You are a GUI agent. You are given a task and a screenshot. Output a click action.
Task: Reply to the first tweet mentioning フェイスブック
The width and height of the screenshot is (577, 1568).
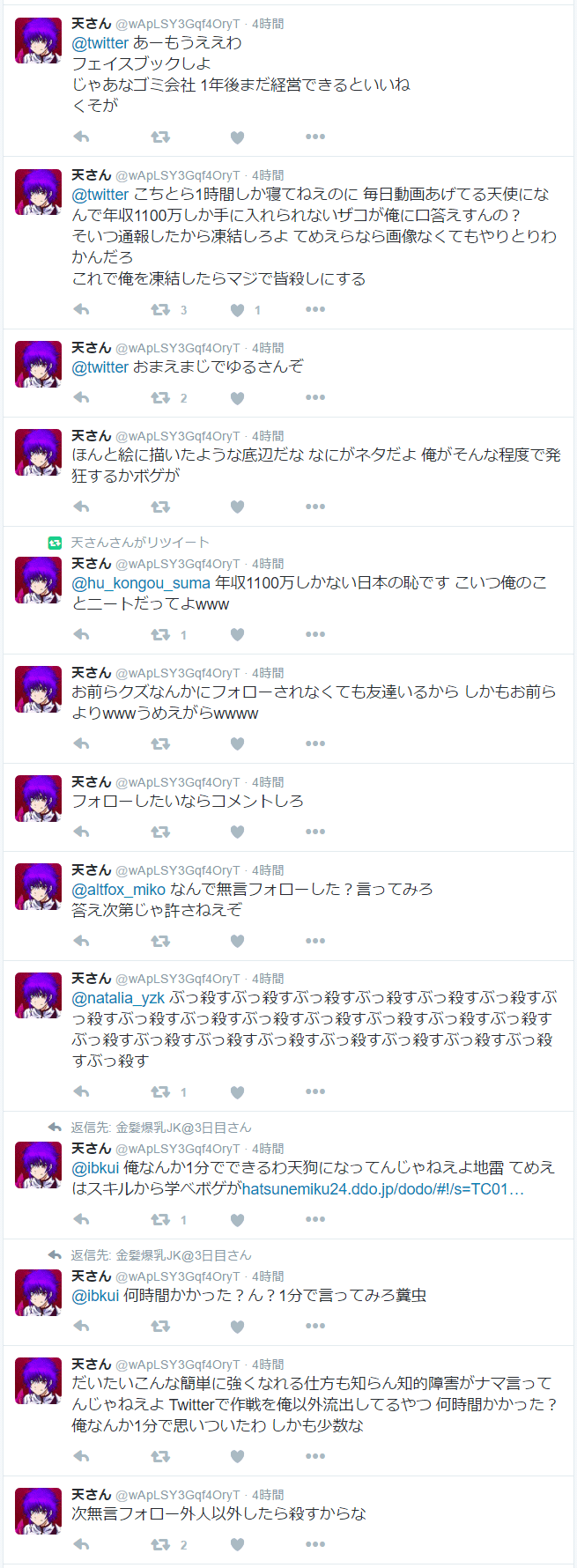pyautogui.click(x=81, y=137)
